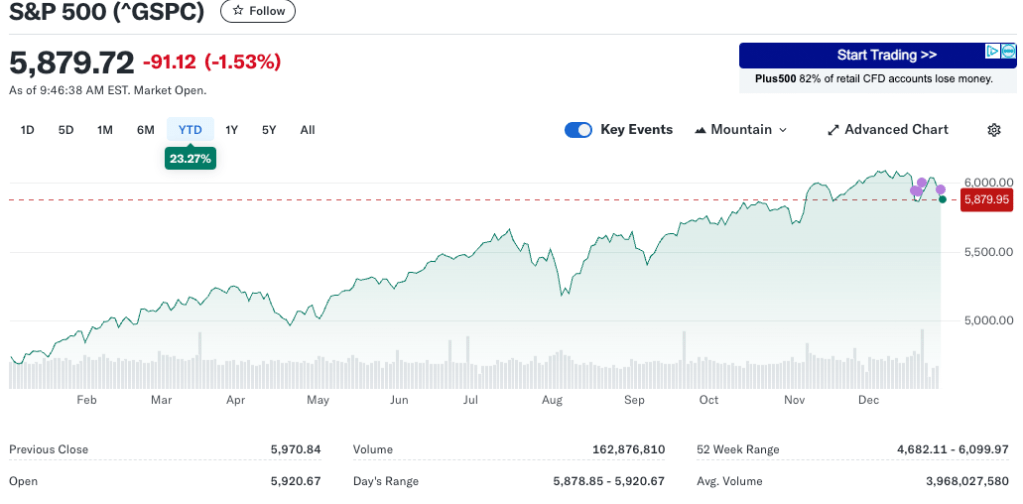1023x504 pixels.
Task: Select the All time range
Action: 308,130
